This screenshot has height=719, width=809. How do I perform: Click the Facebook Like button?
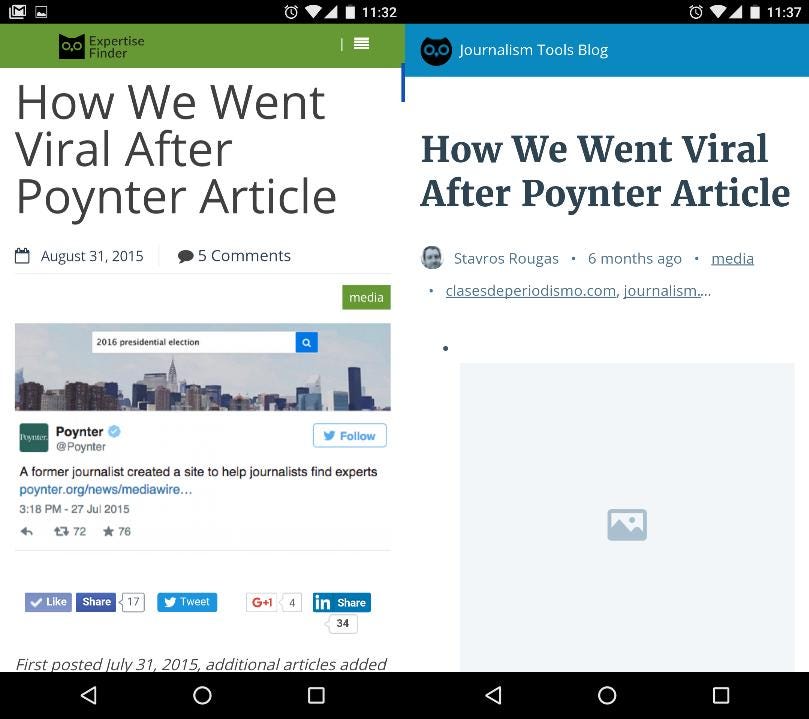[48, 602]
